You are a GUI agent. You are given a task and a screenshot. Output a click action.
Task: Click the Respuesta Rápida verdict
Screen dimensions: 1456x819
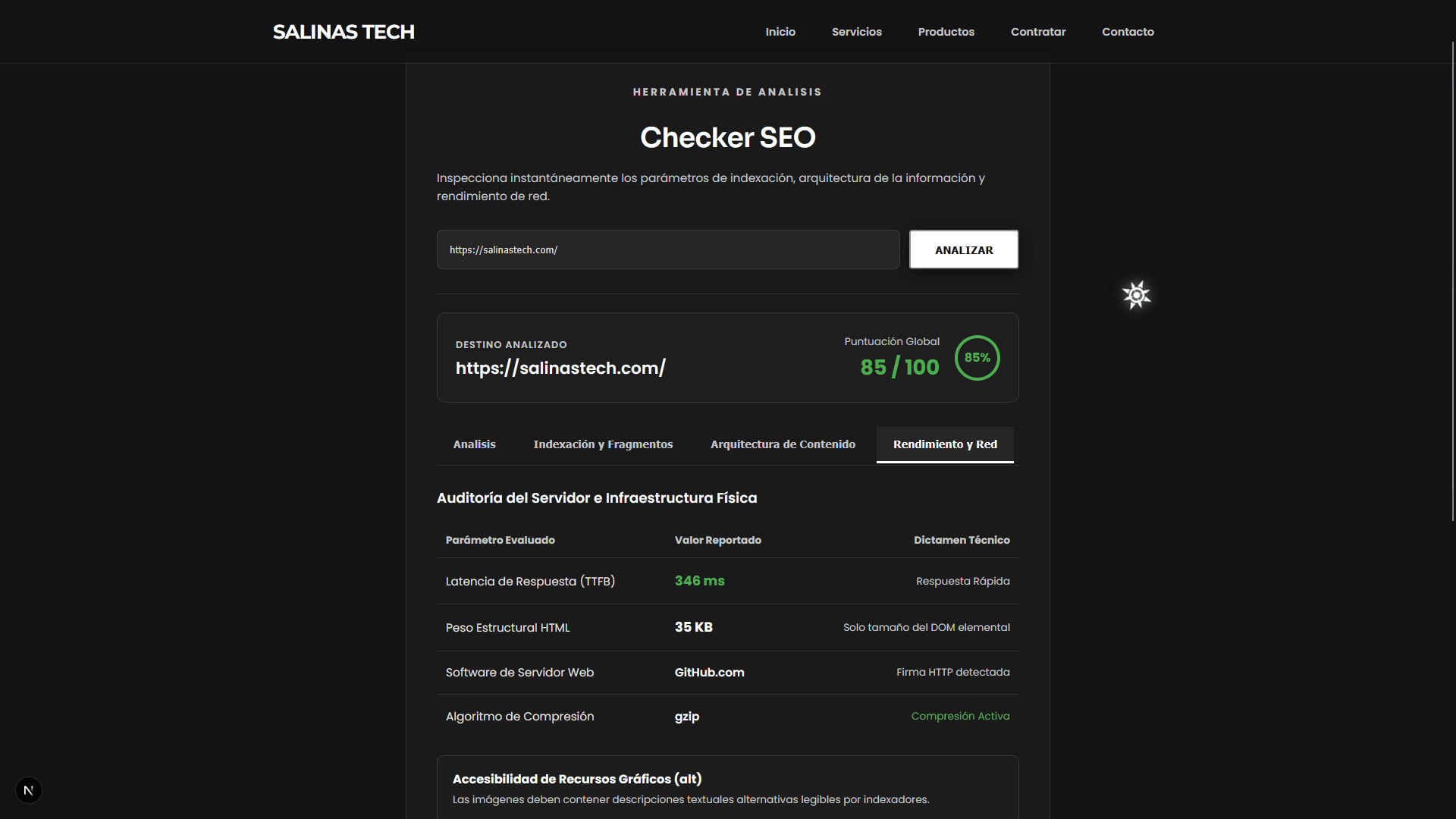(x=963, y=581)
